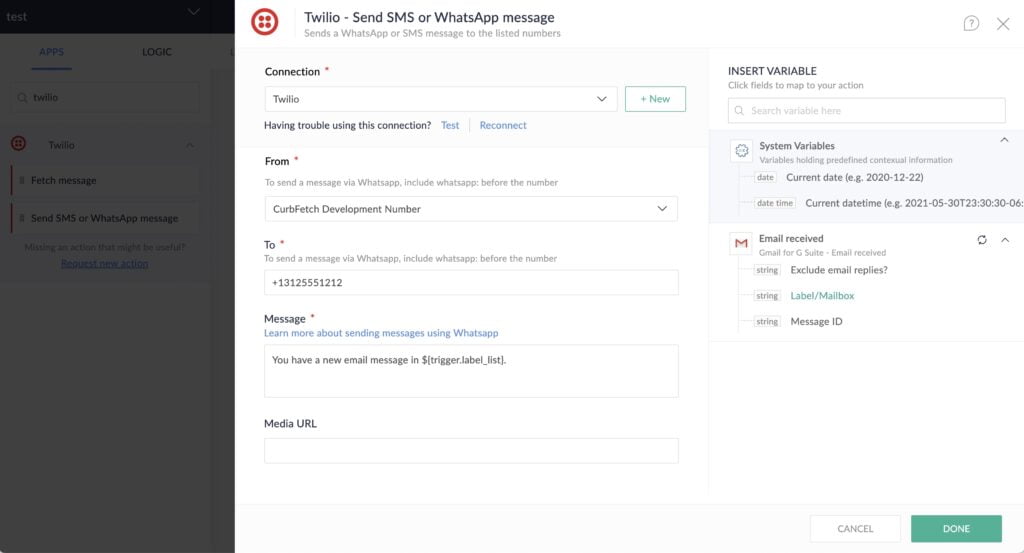Open Learn more about sending messages link

(x=381, y=333)
